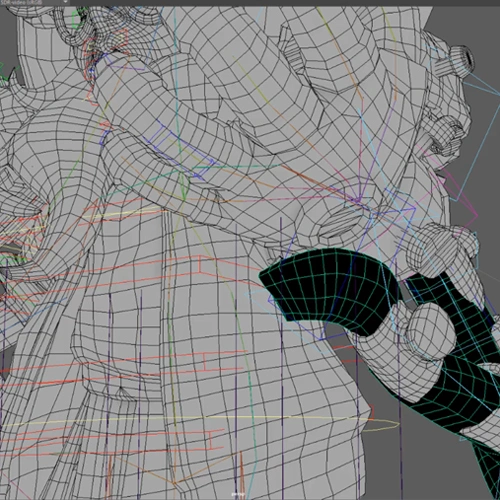
Task: Select the upper red bracket-shaped control on torso
Action: [x=199, y=264]
